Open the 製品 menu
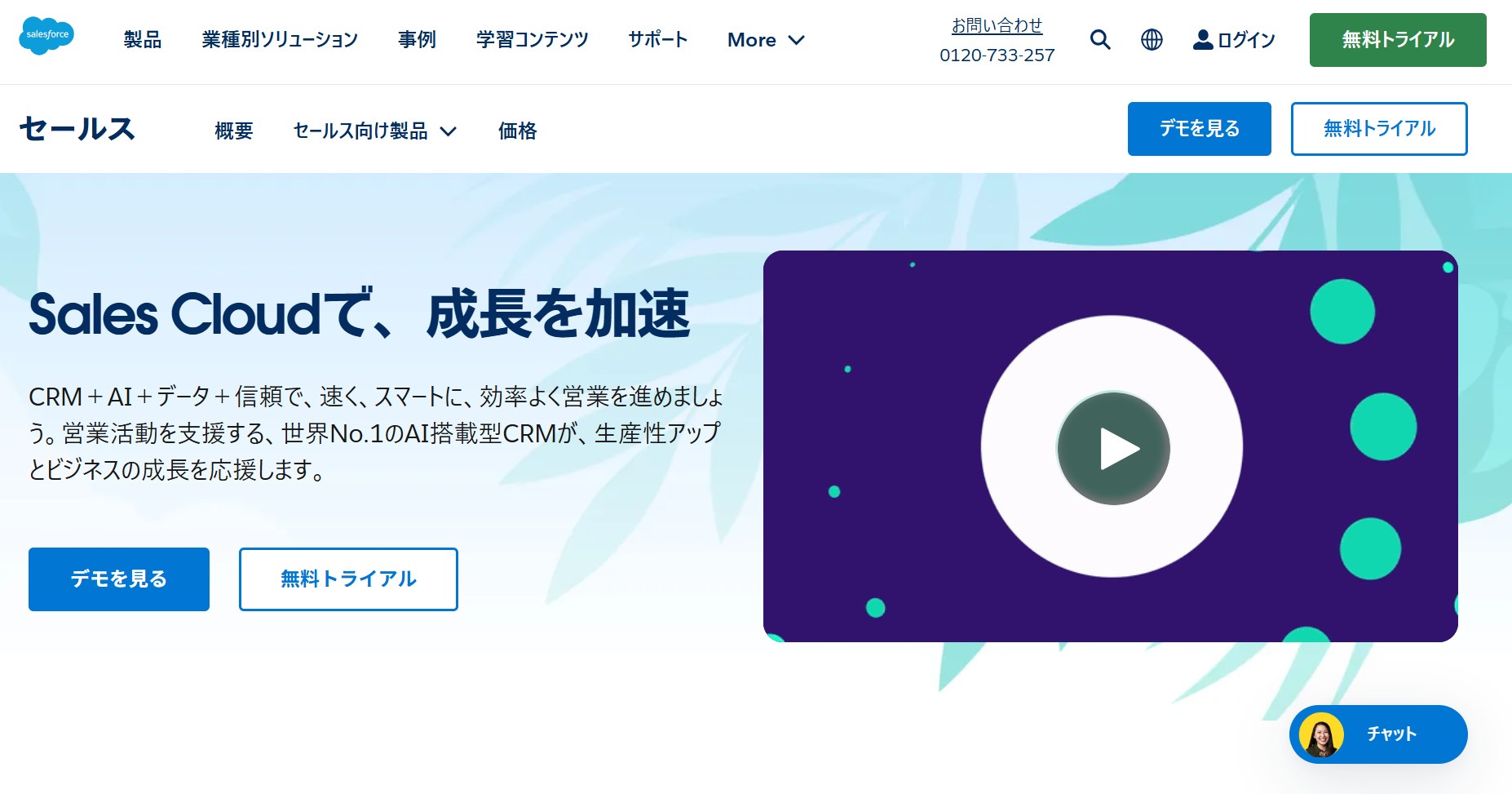Screen dimensions: 1512x794 coord(143,39)
